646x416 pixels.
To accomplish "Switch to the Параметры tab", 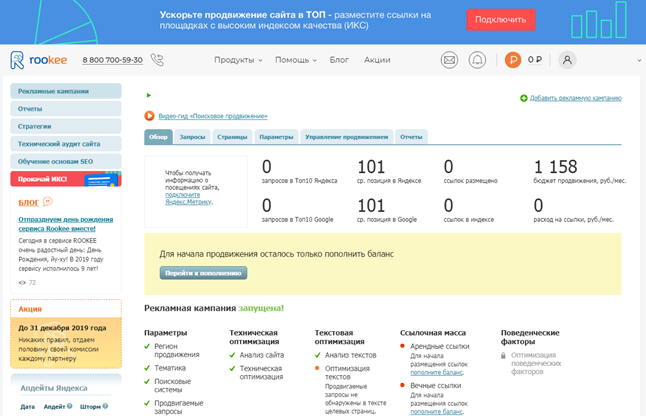I will point(276,137).
